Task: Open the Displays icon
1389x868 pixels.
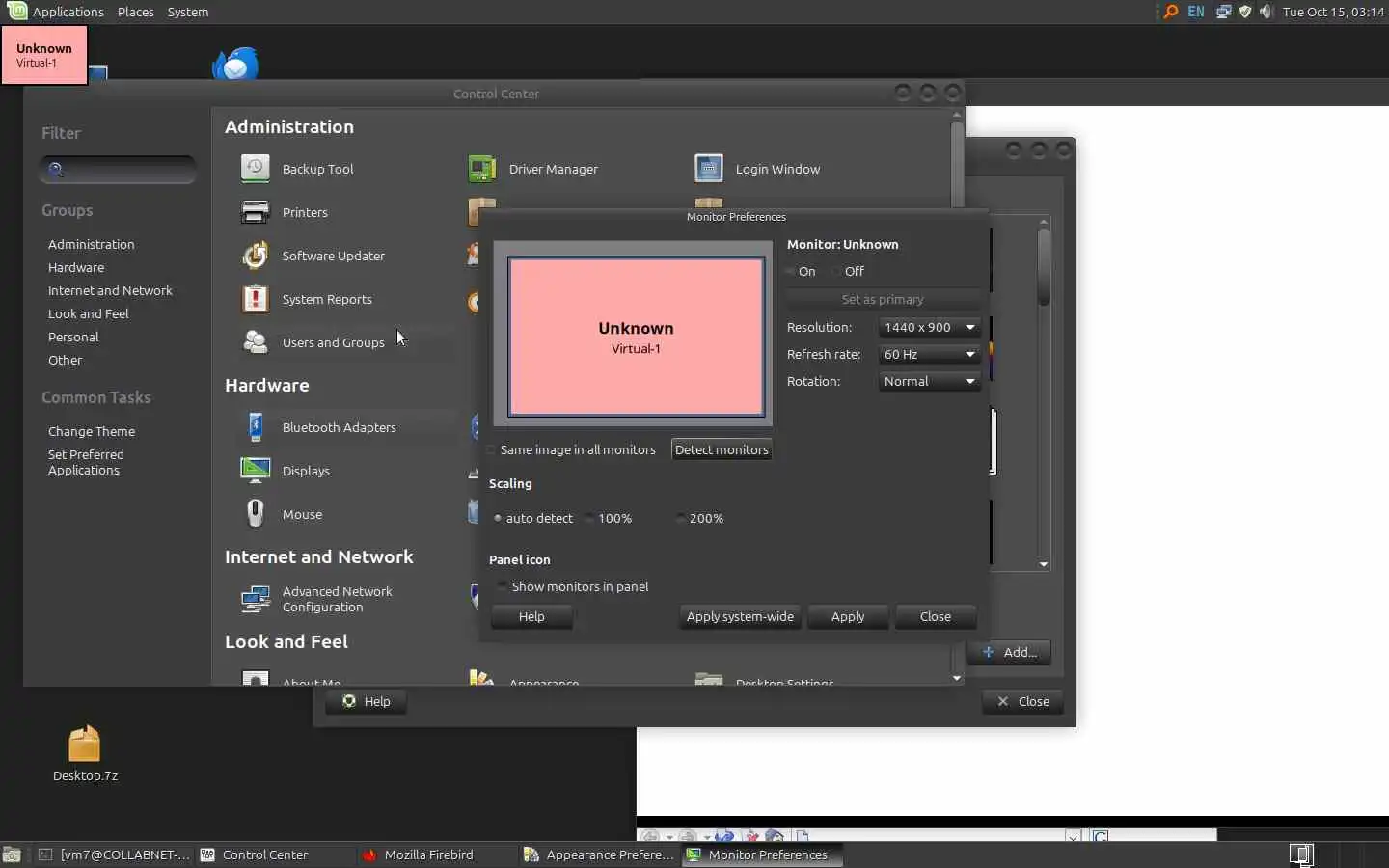Action: pyautogui.click(x=255, y=471)
